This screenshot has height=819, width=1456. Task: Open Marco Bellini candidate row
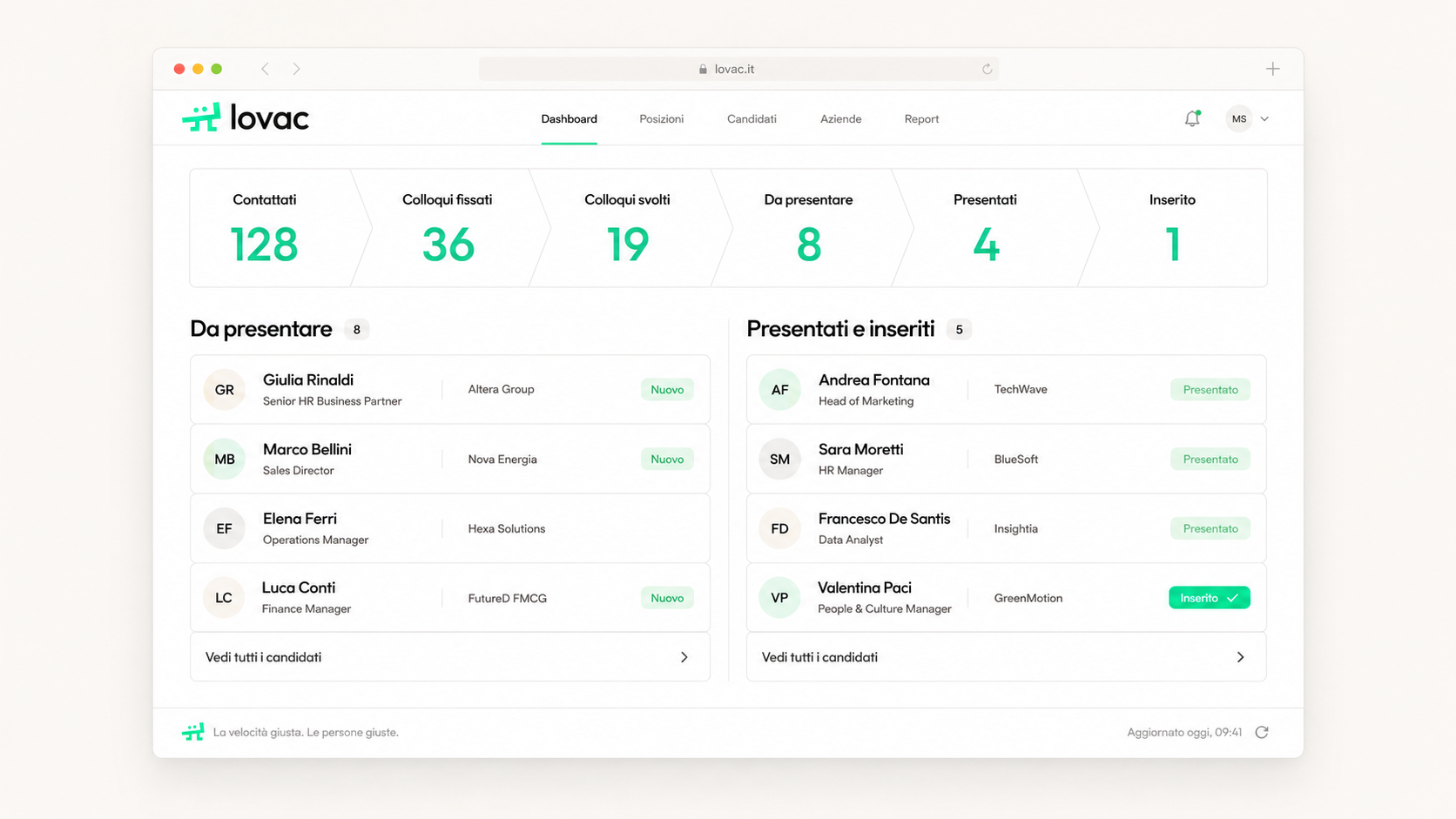450,459
